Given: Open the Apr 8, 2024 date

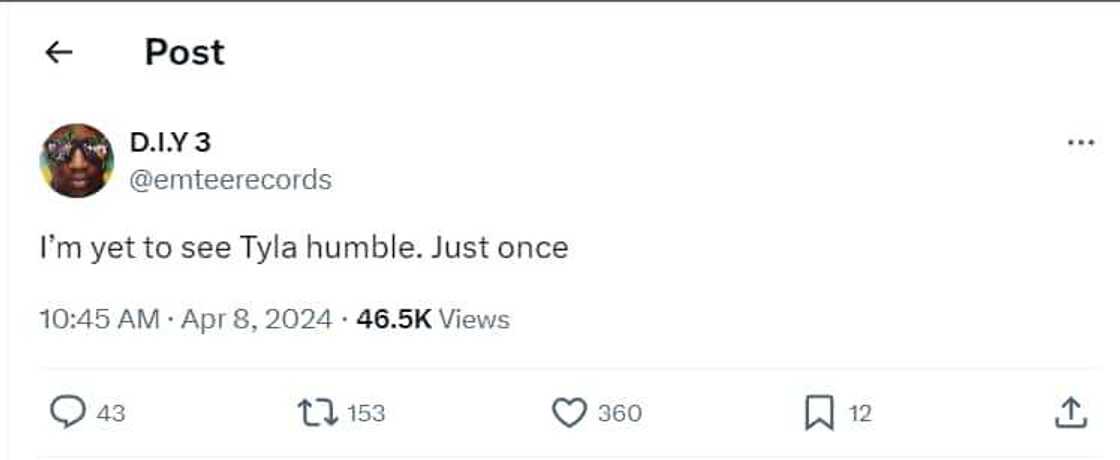Looking at the screenshot, I should (x=256, y=320).
